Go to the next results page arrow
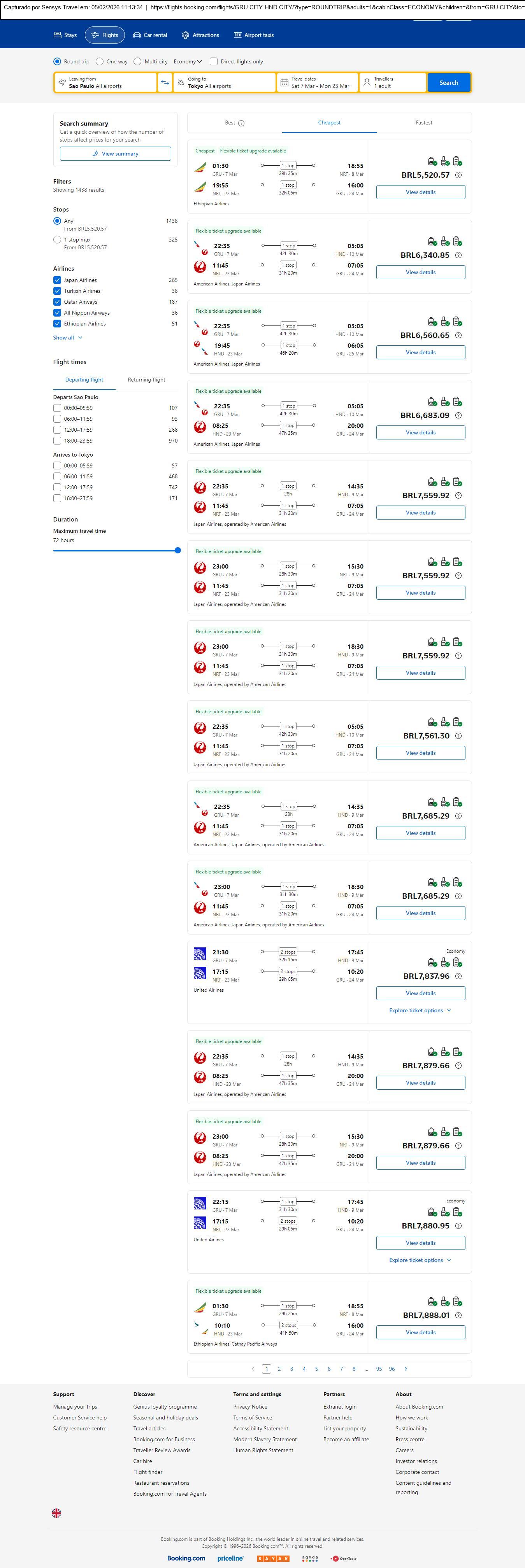Viewport: 525px width, 1568px height. pos(406,1369)
